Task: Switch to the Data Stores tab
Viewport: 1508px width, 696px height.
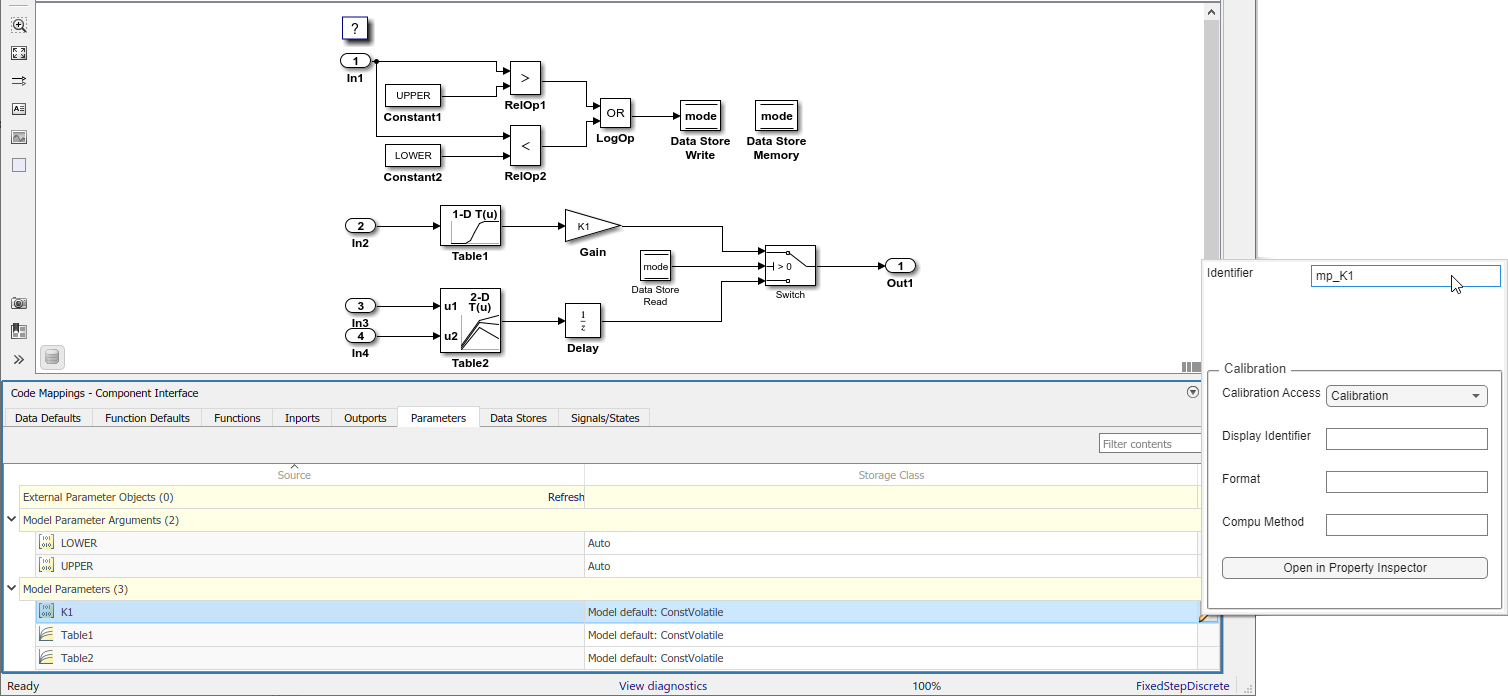Action: pos(518,418)
